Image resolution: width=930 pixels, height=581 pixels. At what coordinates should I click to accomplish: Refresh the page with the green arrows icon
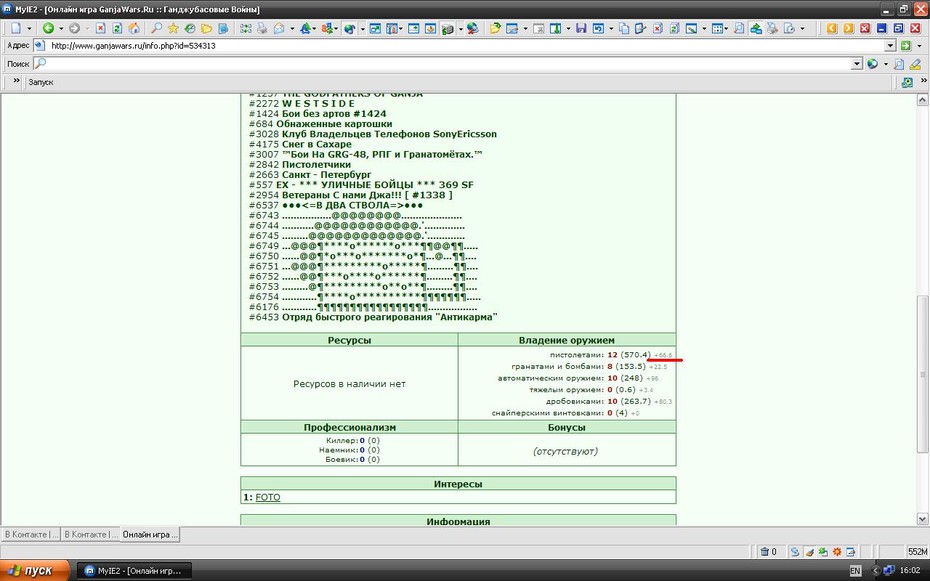[x=117, y=28]
